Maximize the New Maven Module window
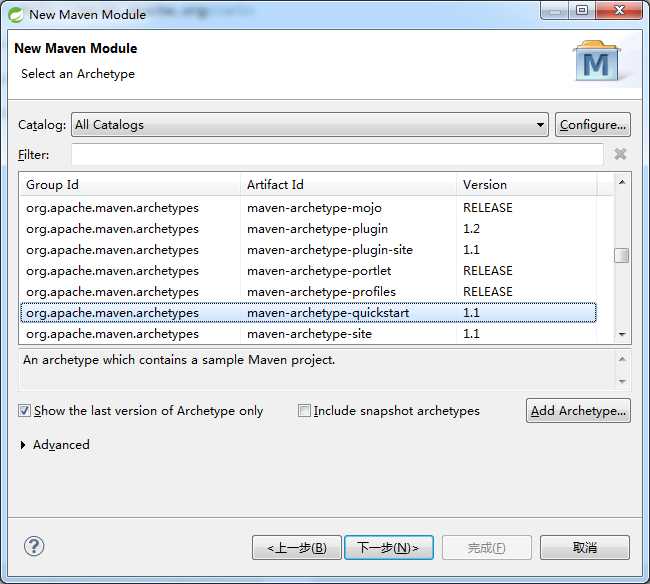 582,10
